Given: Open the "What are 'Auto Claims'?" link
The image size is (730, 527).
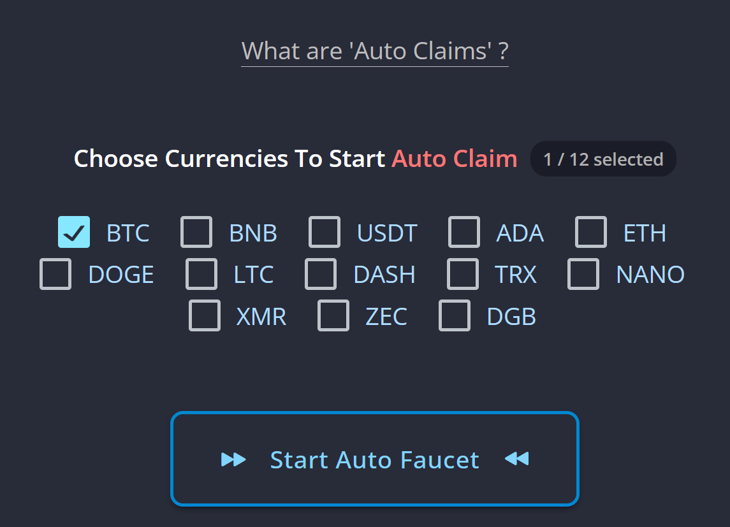Looking at the screenshot, I should (375, 51).
